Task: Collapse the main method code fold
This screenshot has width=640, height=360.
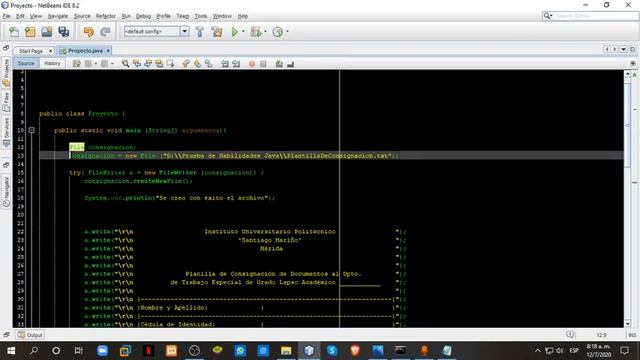Action: (31, 130)
